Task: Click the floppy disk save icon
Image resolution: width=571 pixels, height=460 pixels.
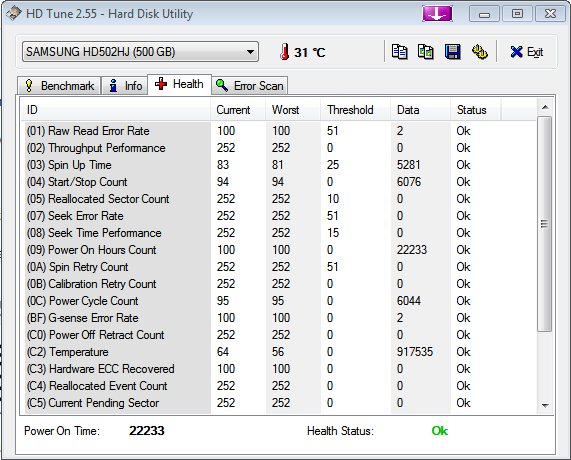Action: pos(453,52)
